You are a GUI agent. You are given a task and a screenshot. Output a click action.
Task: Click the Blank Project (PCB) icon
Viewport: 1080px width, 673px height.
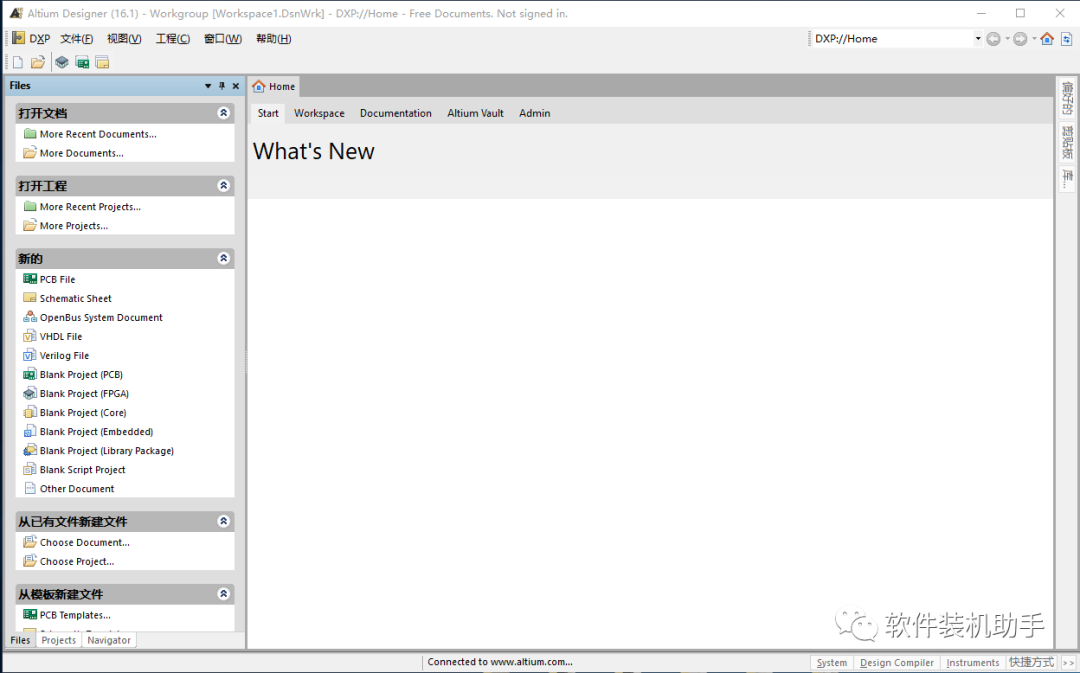(x=30, y=374)
